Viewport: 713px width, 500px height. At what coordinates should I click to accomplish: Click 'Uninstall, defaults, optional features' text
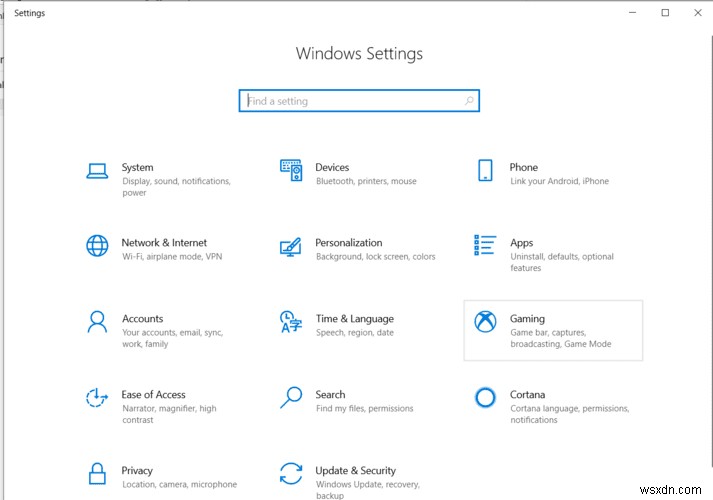click(562, 262)
